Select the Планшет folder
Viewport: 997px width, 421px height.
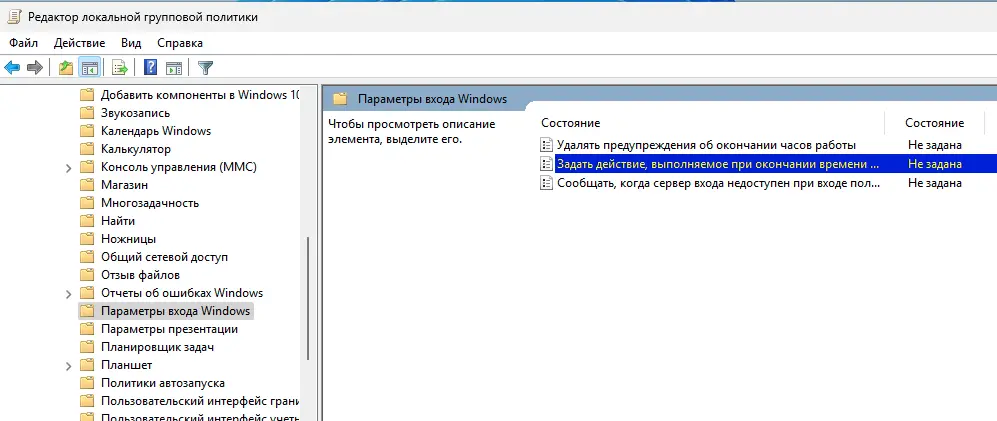[127, 365]
